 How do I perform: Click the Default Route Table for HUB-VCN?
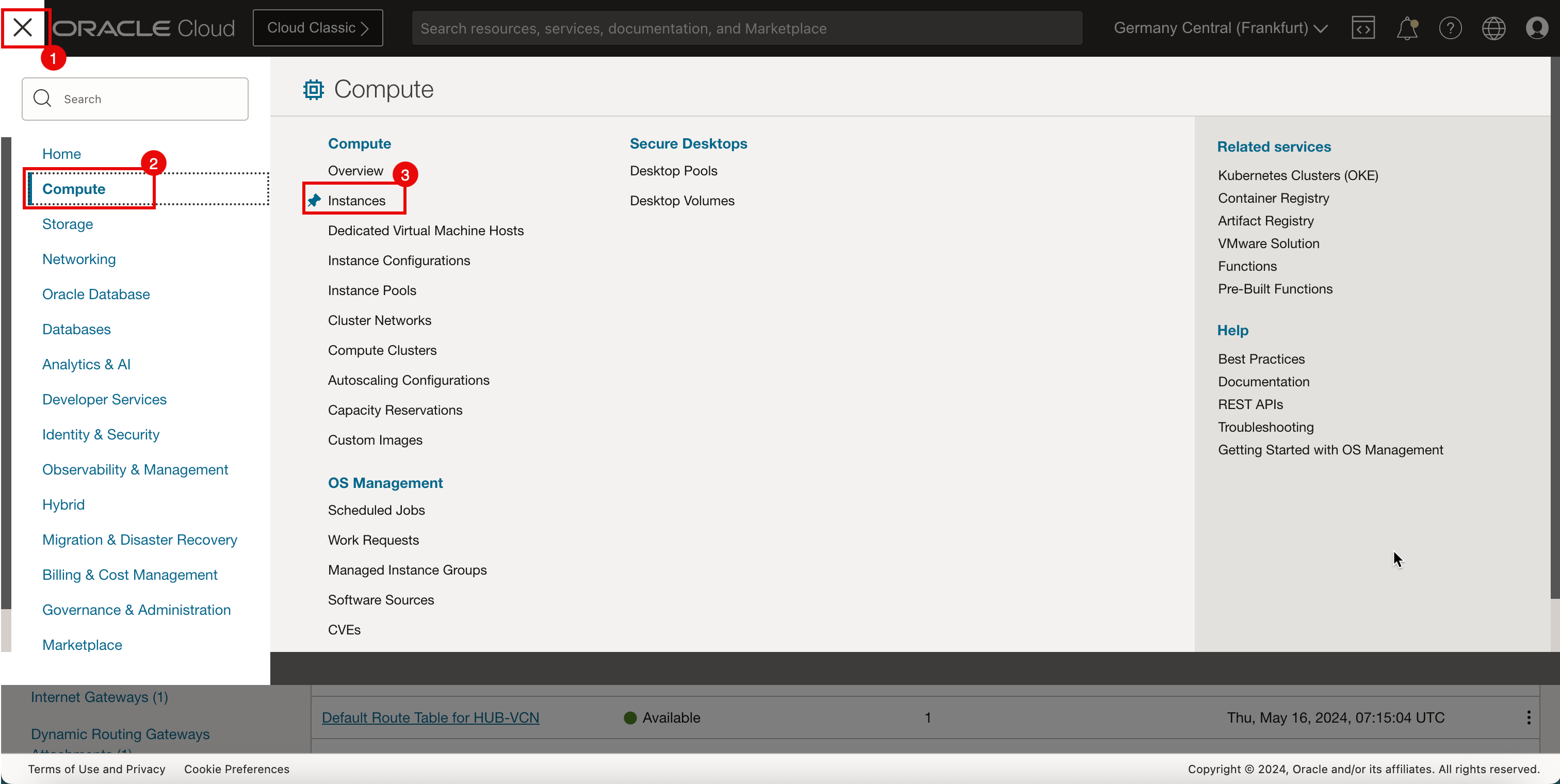coord(430,717)
